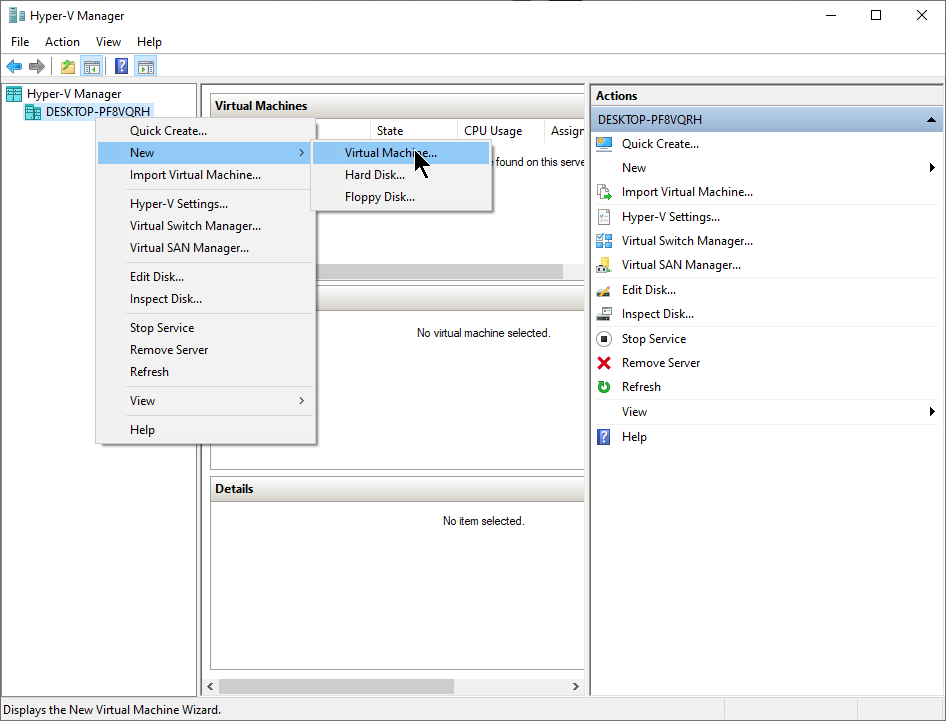Expand View arrow in Actions pane
Image resolution: width=946 pixels, height=721 pixels.
coord(933,411)
